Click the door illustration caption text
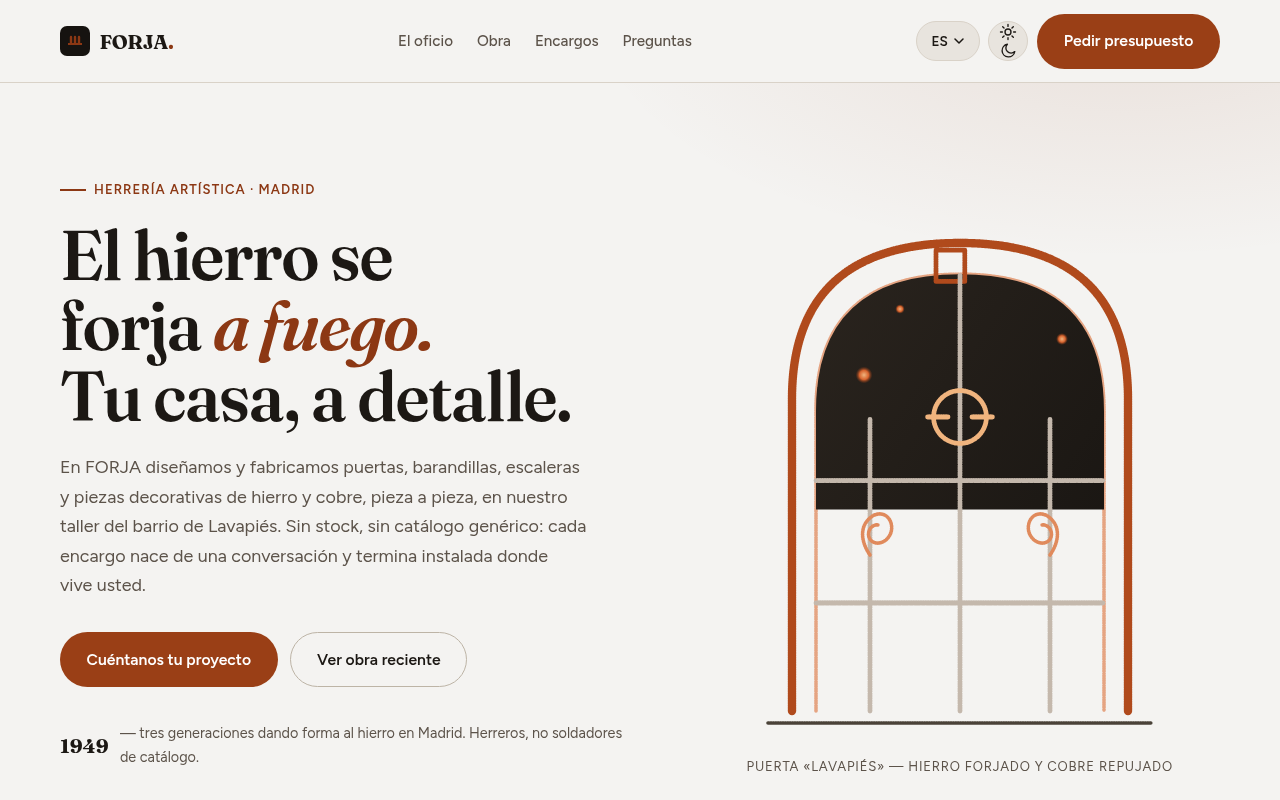1280x800 pixels. coord(959,766)
